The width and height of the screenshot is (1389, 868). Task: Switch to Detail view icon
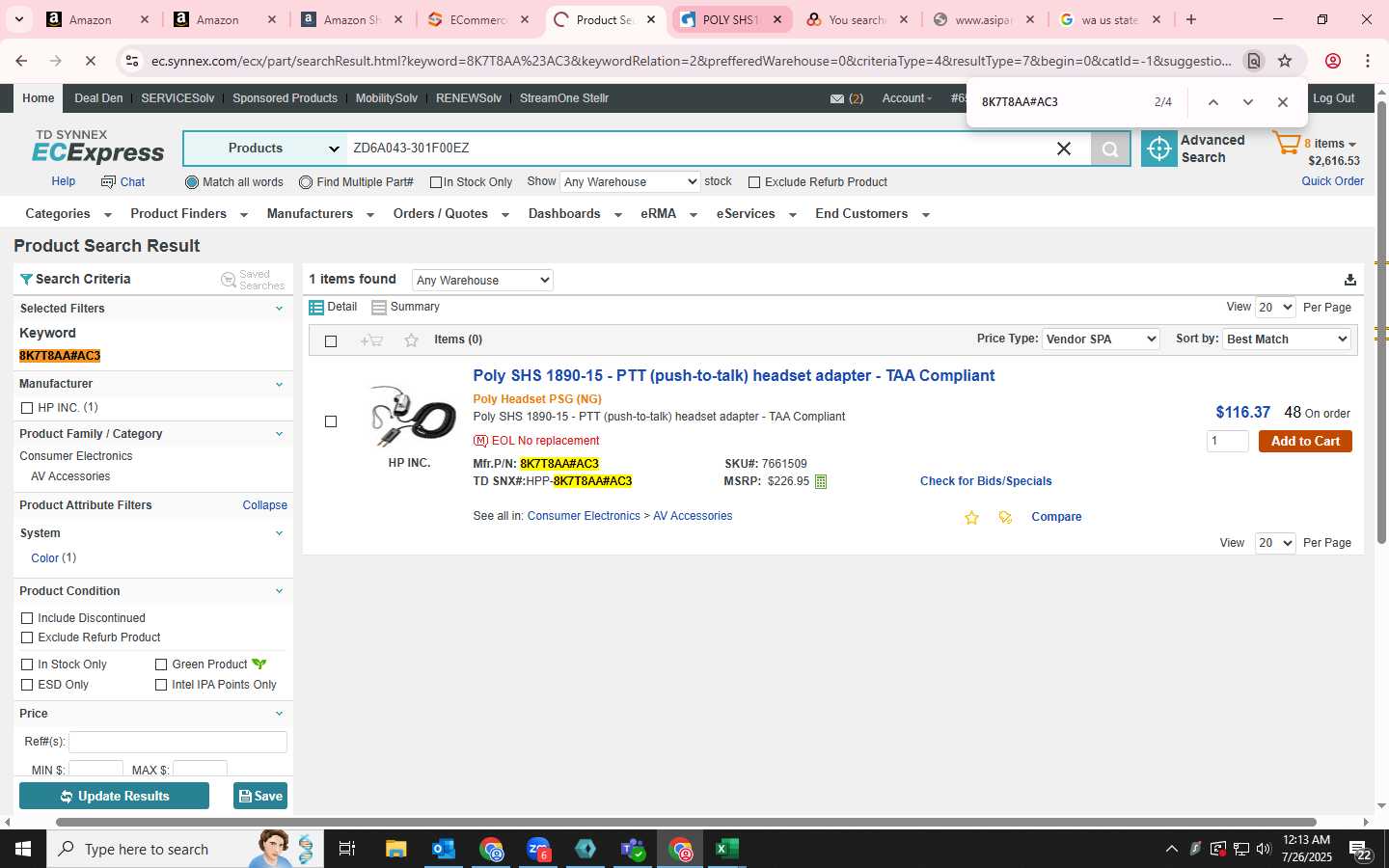[x=316, y=307]
